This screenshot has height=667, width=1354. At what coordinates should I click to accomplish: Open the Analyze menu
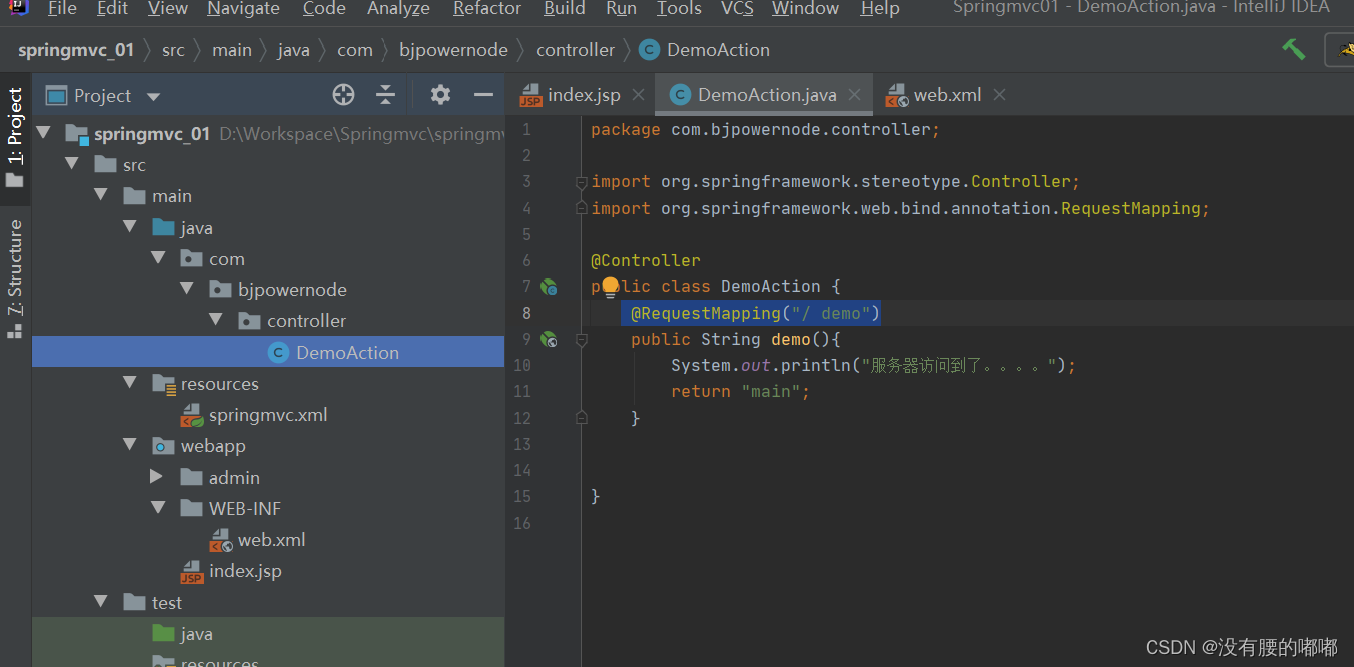pyautogui.click(x=399, y=8)
